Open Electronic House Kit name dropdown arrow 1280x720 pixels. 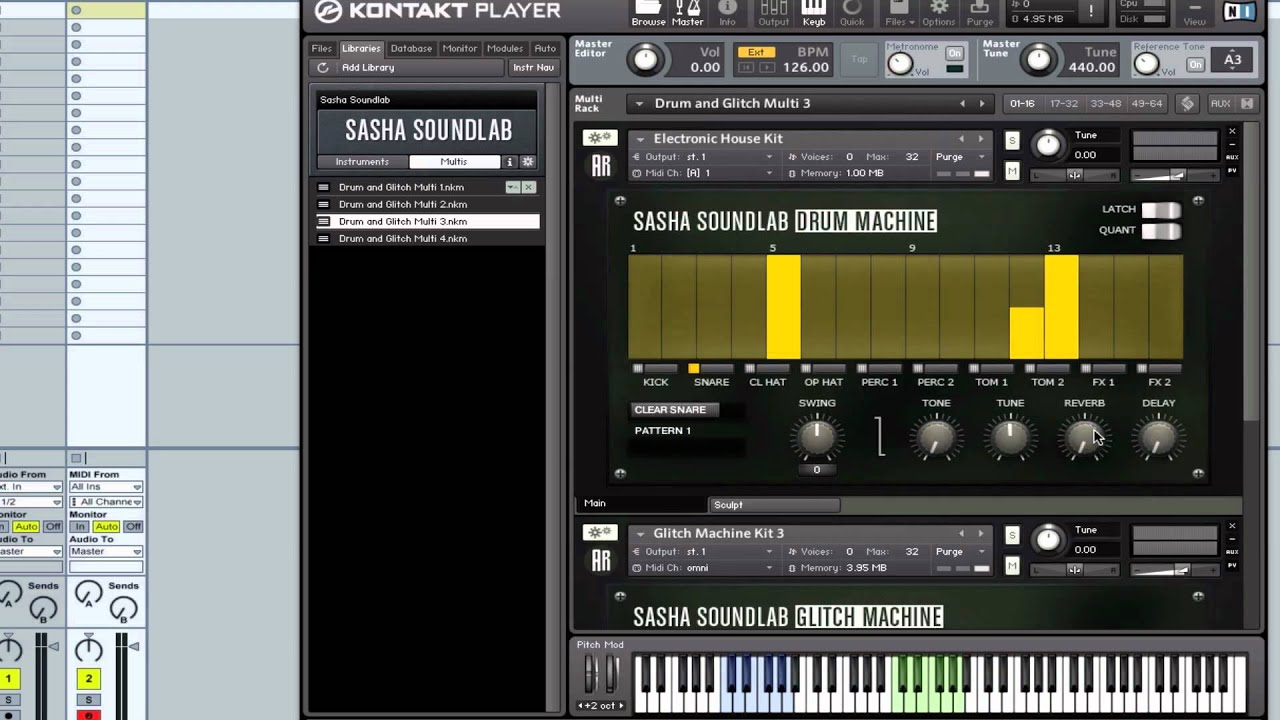pos(640,139)
